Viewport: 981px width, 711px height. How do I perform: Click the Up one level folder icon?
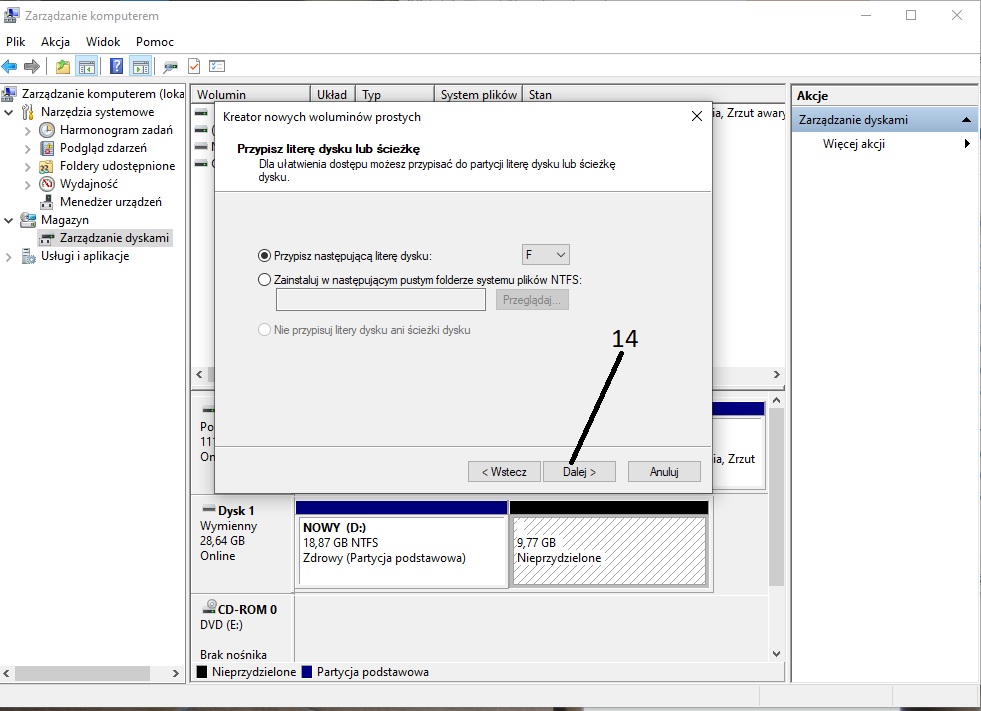(x=63, y=66)
